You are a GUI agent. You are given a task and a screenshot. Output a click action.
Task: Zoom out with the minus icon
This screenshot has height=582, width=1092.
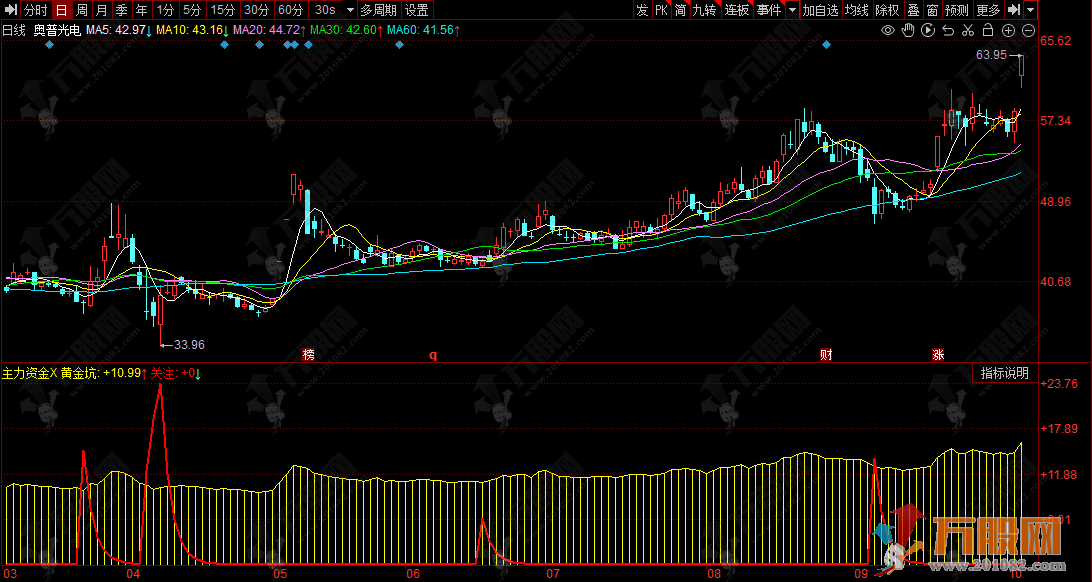point(1029,31)
